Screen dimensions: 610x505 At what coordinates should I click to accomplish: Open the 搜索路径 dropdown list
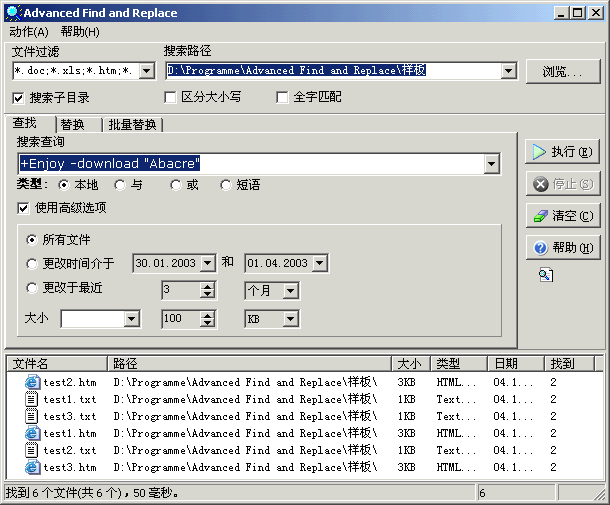[508, 71]
